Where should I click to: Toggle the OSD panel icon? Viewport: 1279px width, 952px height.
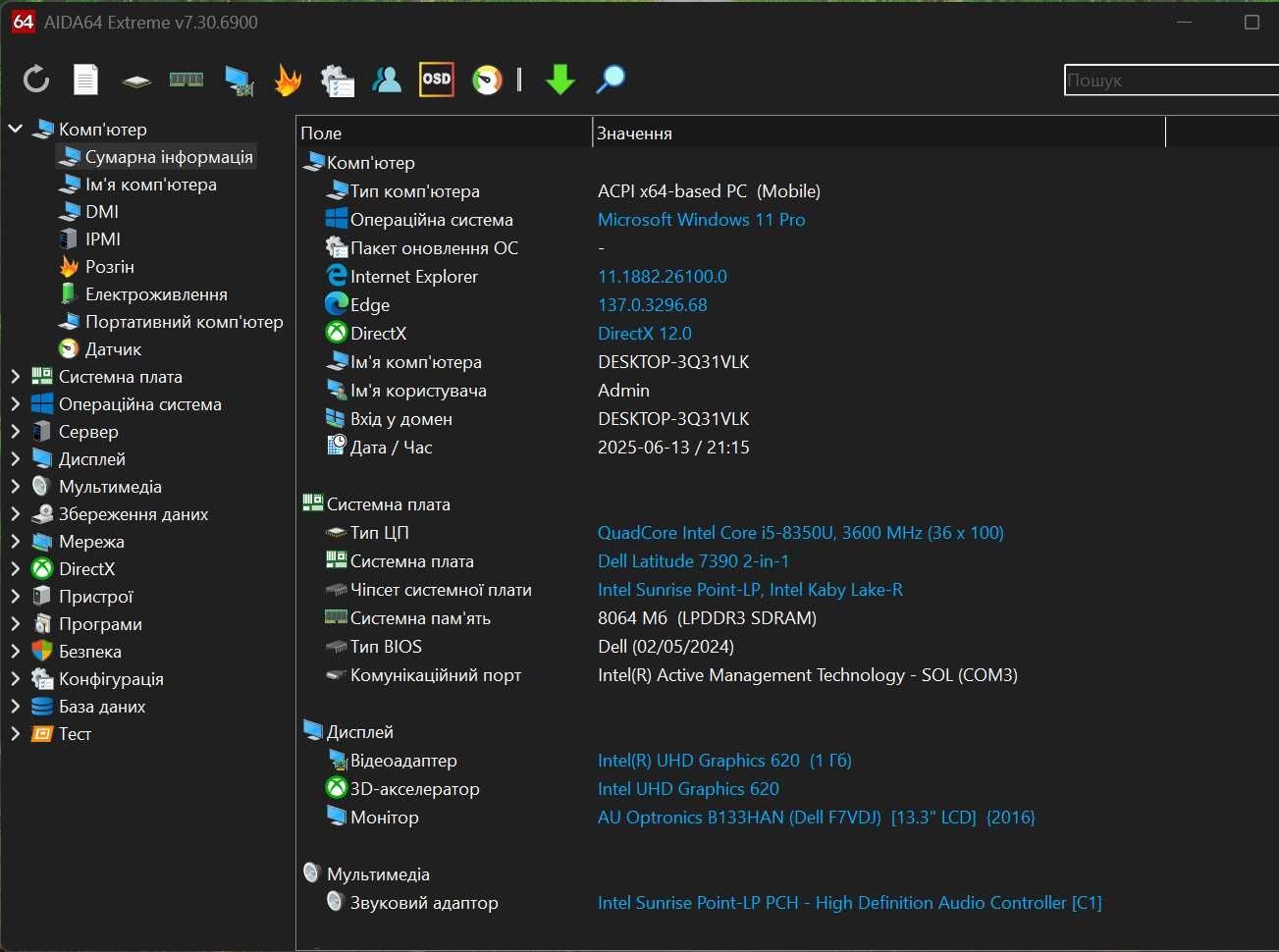tap(436, 79)
